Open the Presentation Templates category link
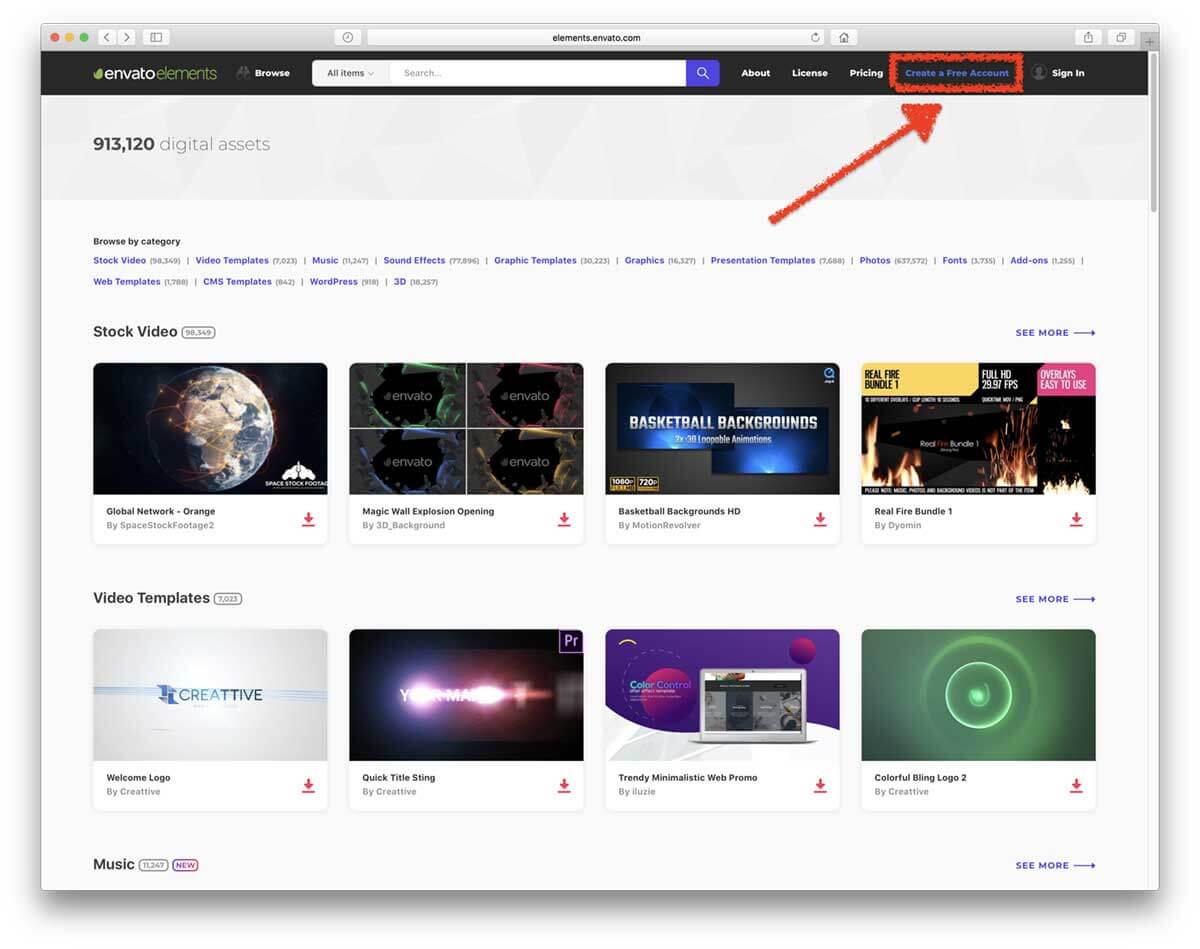 [x=763, y=260]
